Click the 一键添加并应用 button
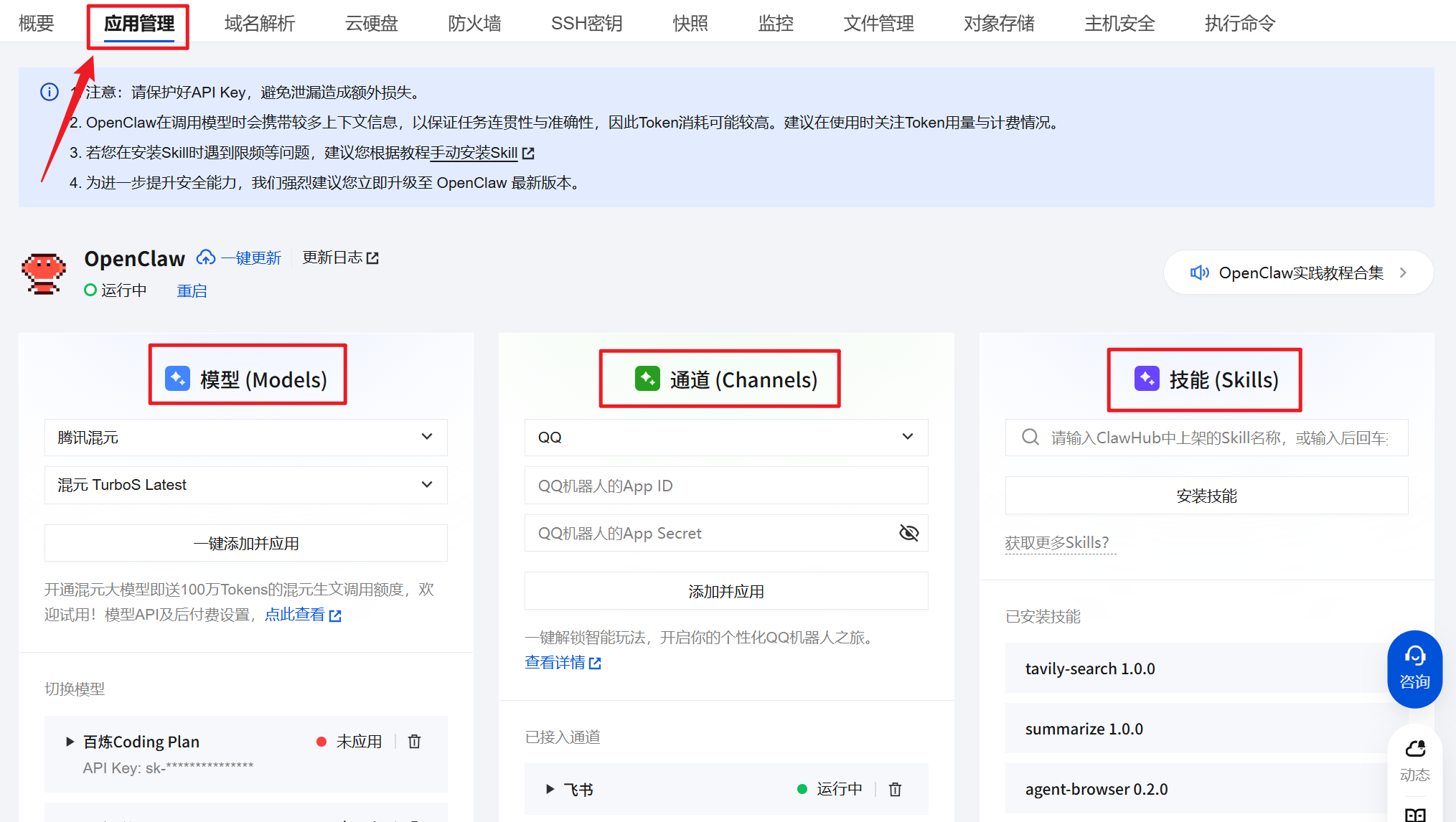This screenshot has width=1456, height=822. [x=246, y=544]
